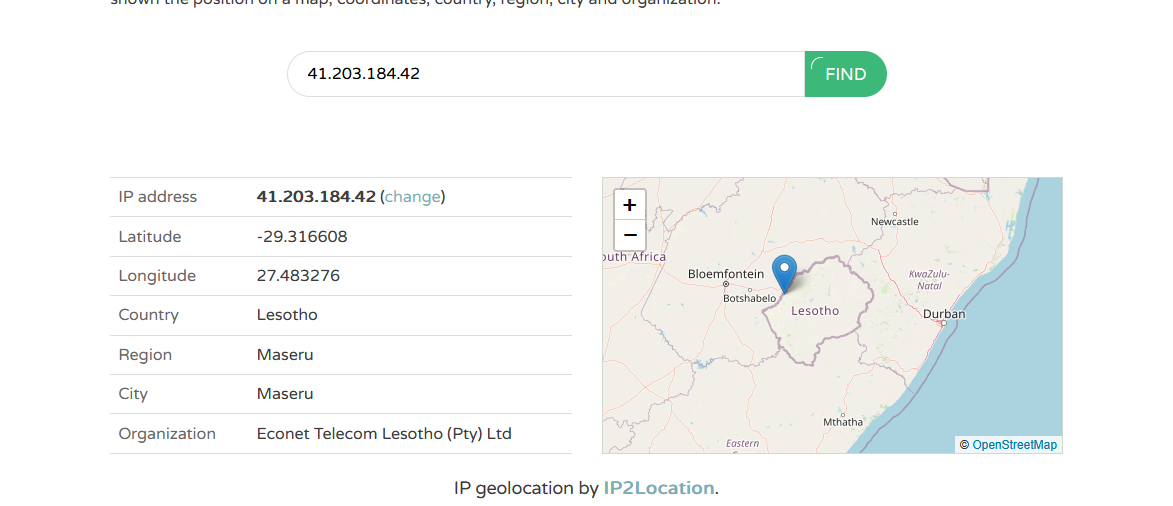Click the Botshabelo label on the map
This screenshot has height=506, width=1173.
(x=749, y=298)
